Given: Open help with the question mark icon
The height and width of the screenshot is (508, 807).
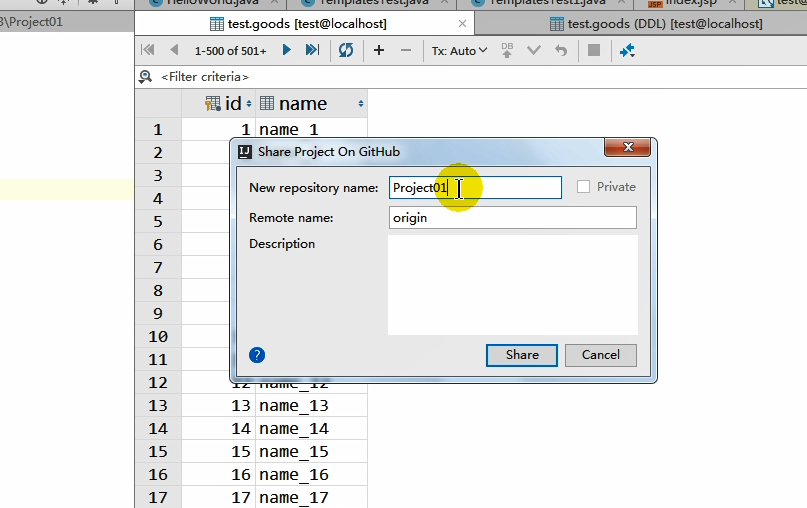Looking at the screenshot, I should (257, 355).
